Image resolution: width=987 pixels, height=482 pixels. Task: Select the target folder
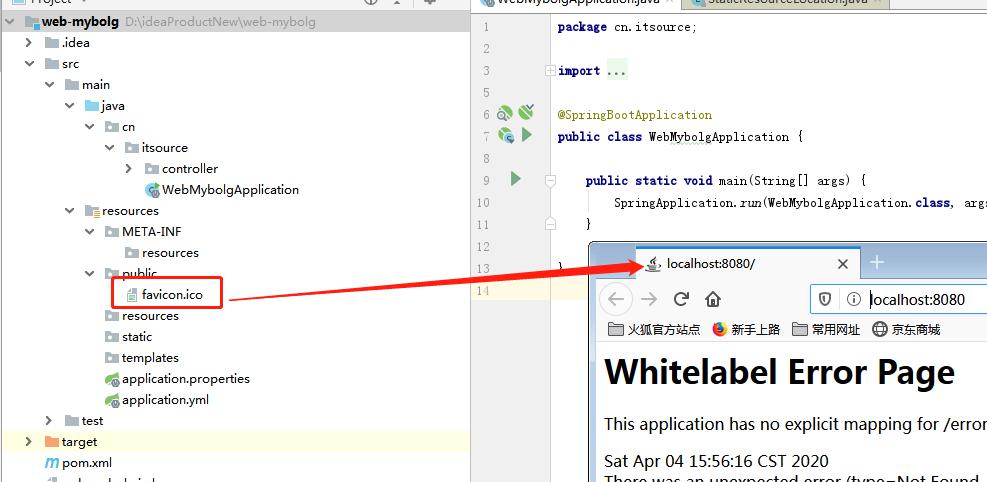79,442
